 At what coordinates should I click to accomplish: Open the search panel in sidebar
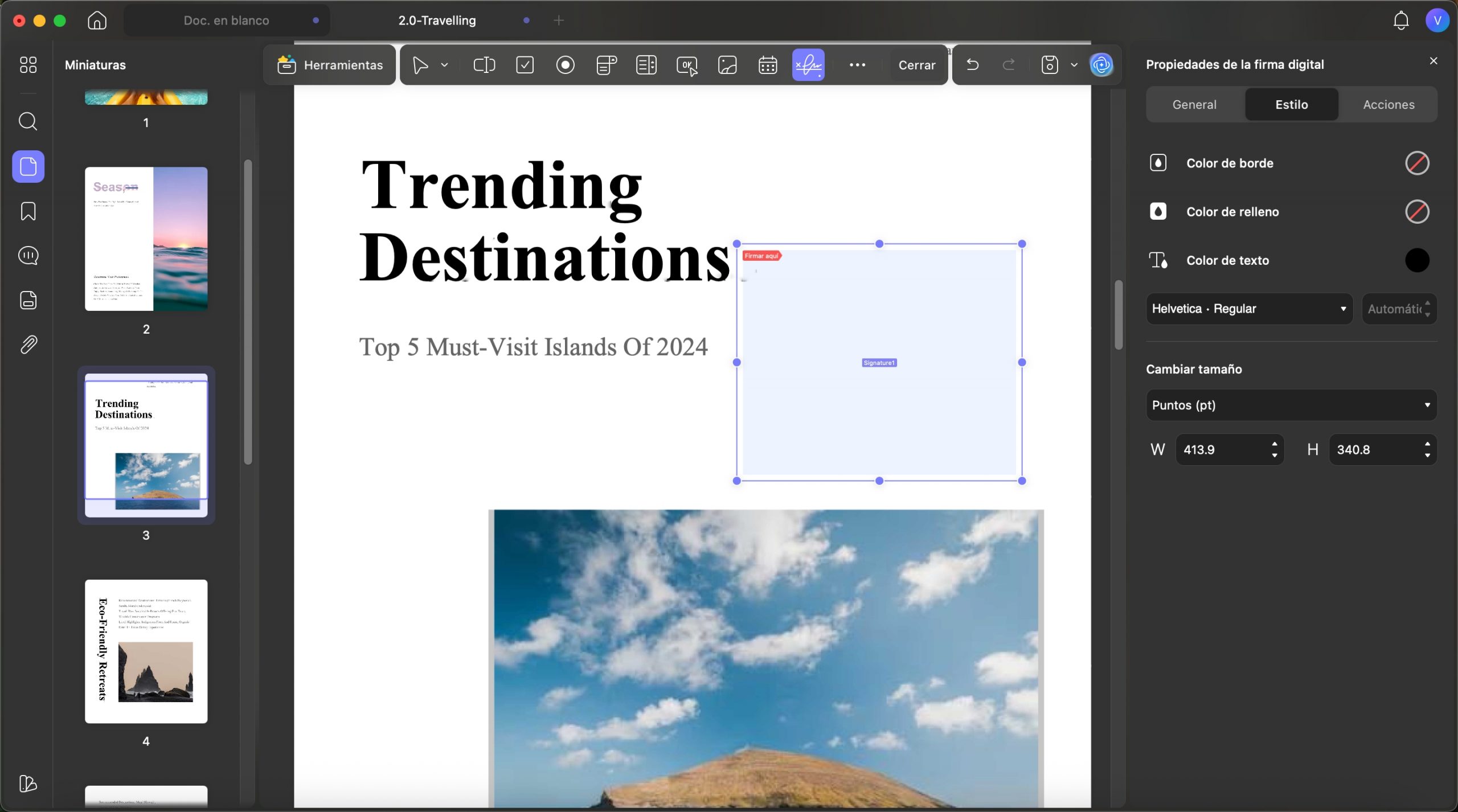[28, 121]
